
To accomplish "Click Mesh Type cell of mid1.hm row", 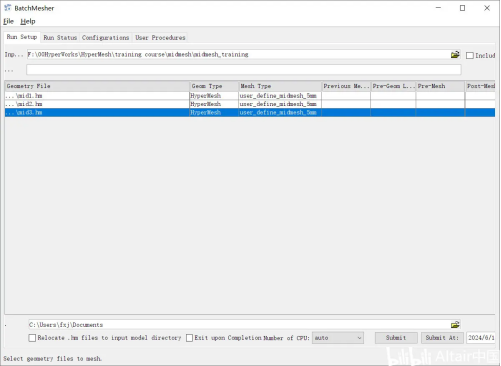I will click(280, 96).
